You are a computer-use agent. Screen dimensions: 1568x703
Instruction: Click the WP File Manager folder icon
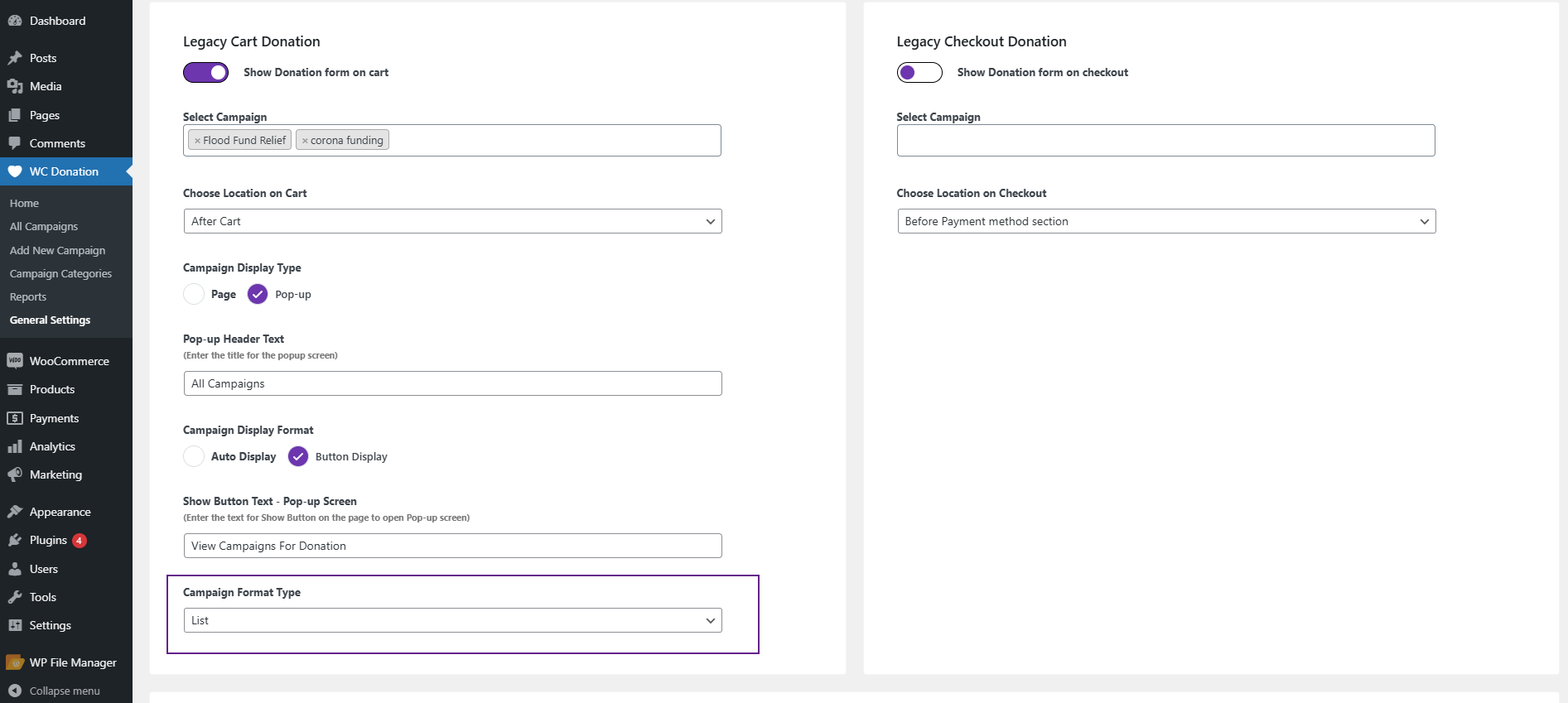pos(15,662)
